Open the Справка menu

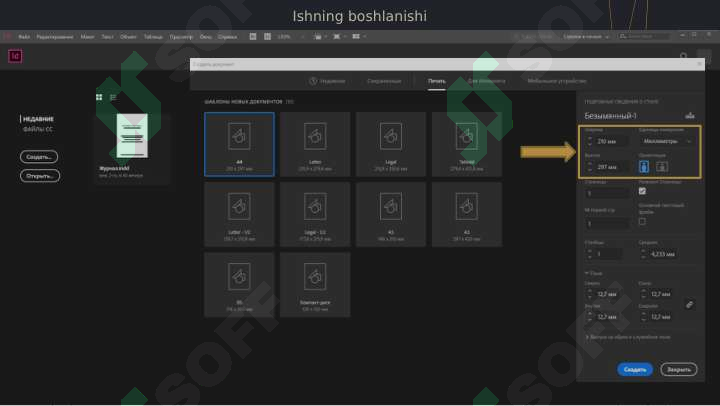227,37
